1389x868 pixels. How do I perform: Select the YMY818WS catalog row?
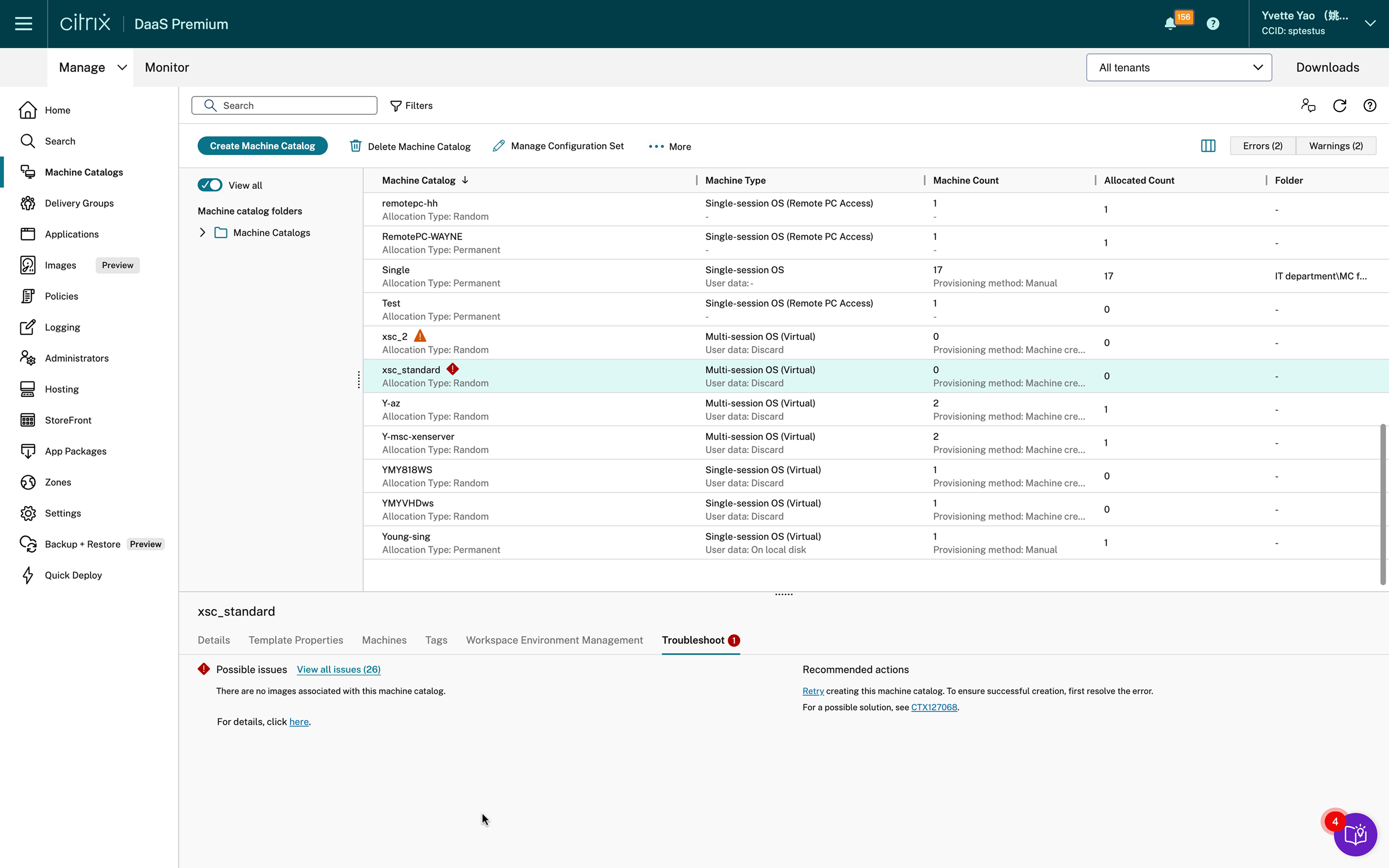[875, 476]
